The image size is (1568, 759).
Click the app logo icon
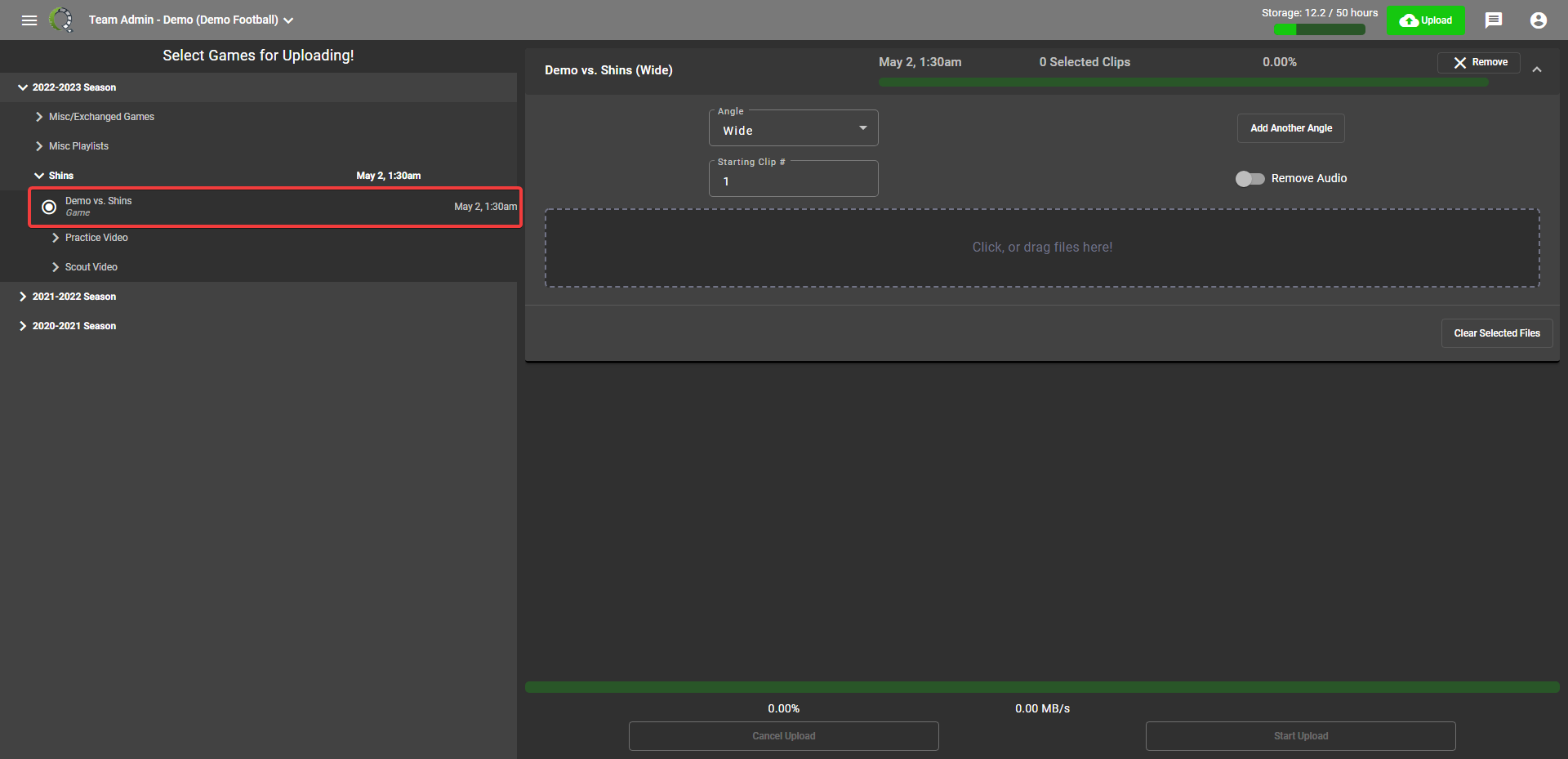[61, 20]
